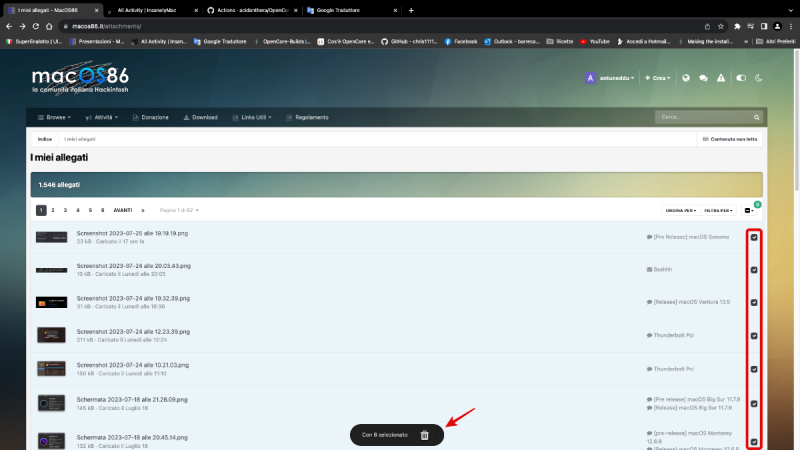
Task: Uncheck Screenshot 2023-07-24 alle 12.23.39.png checkbox
Action: click(754, 336)
